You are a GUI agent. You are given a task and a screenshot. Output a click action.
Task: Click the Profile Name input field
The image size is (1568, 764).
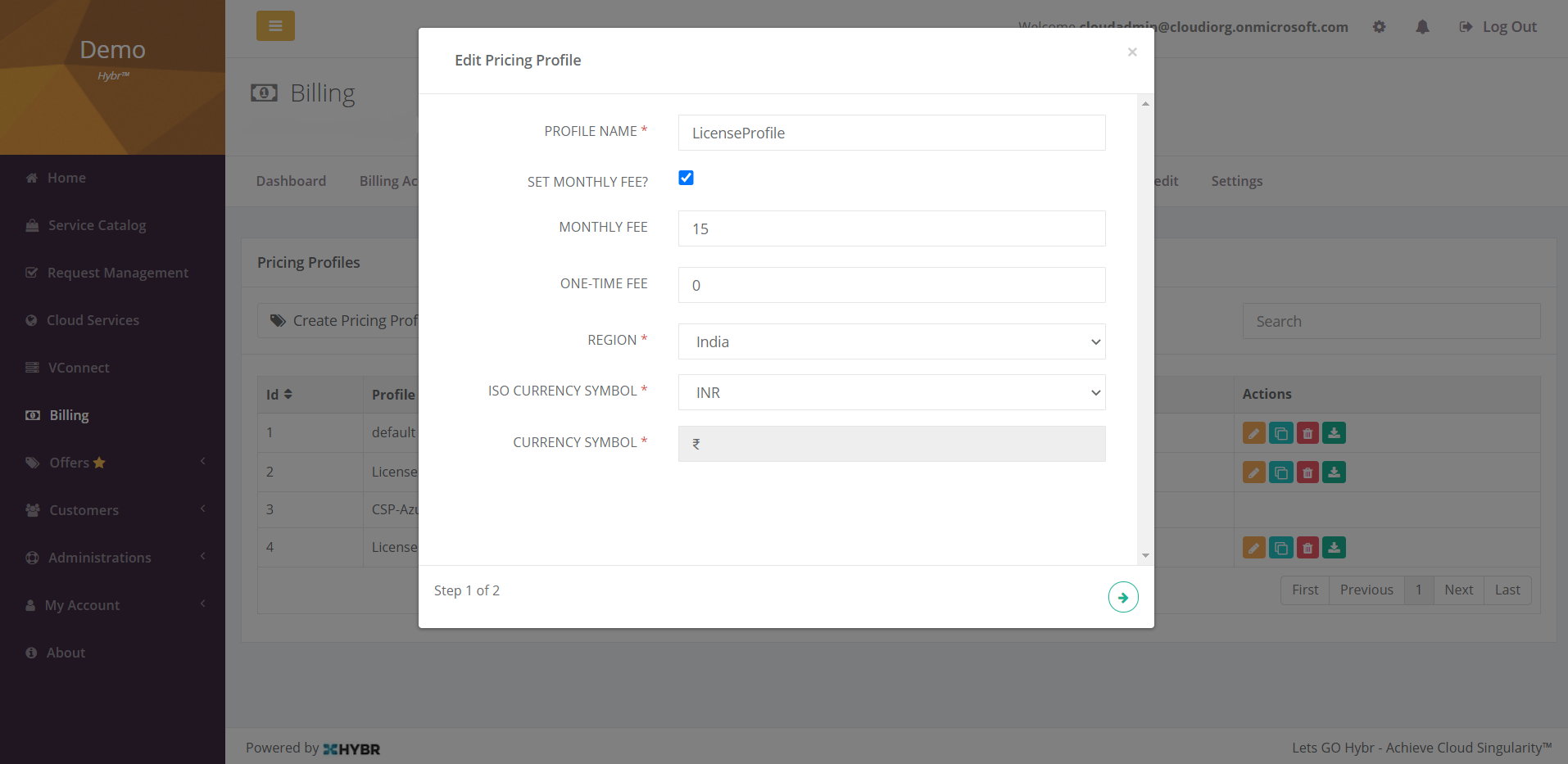(891, 133)
